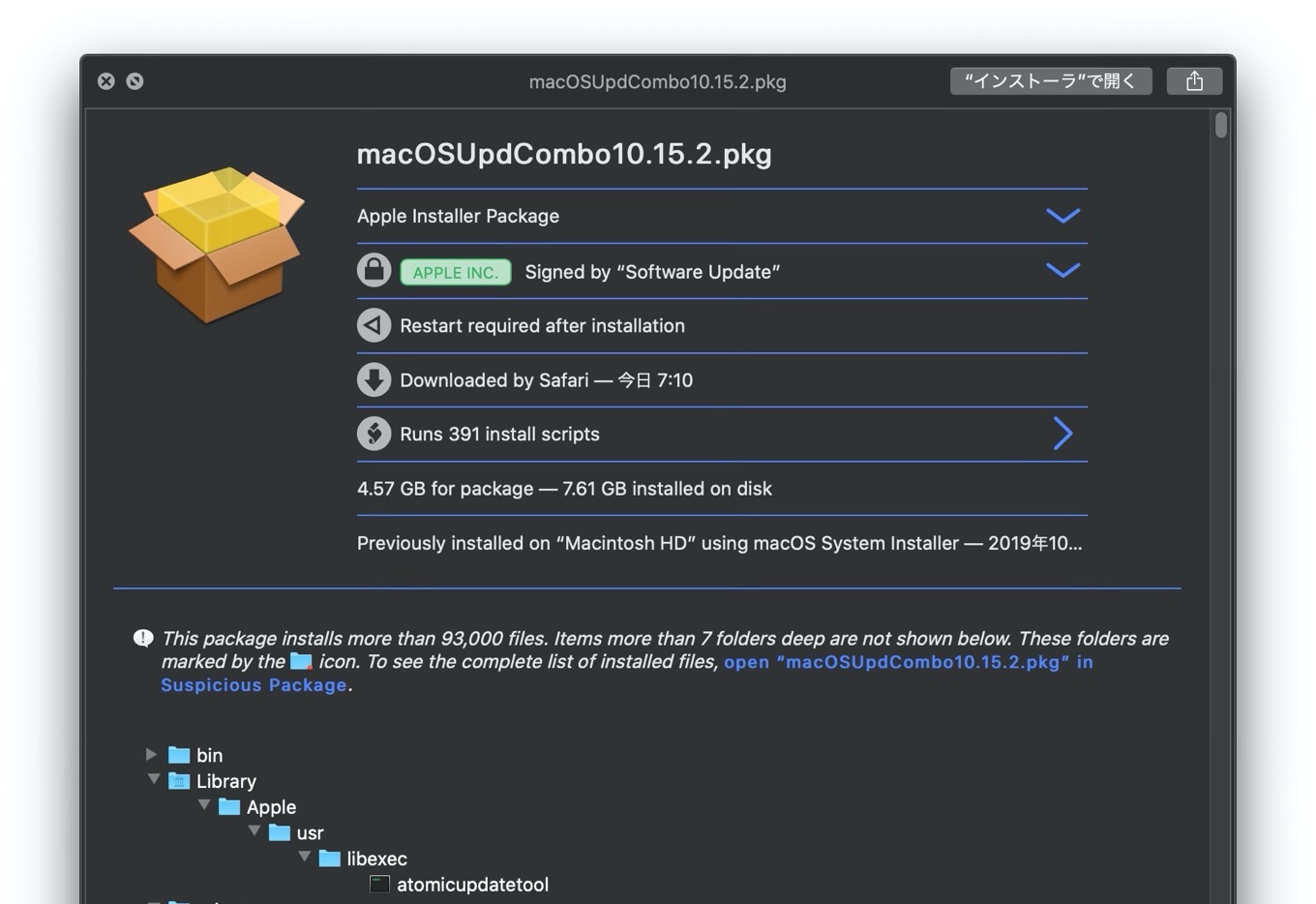Expand the Apple Installer Package chevron

pos(1062,216)
